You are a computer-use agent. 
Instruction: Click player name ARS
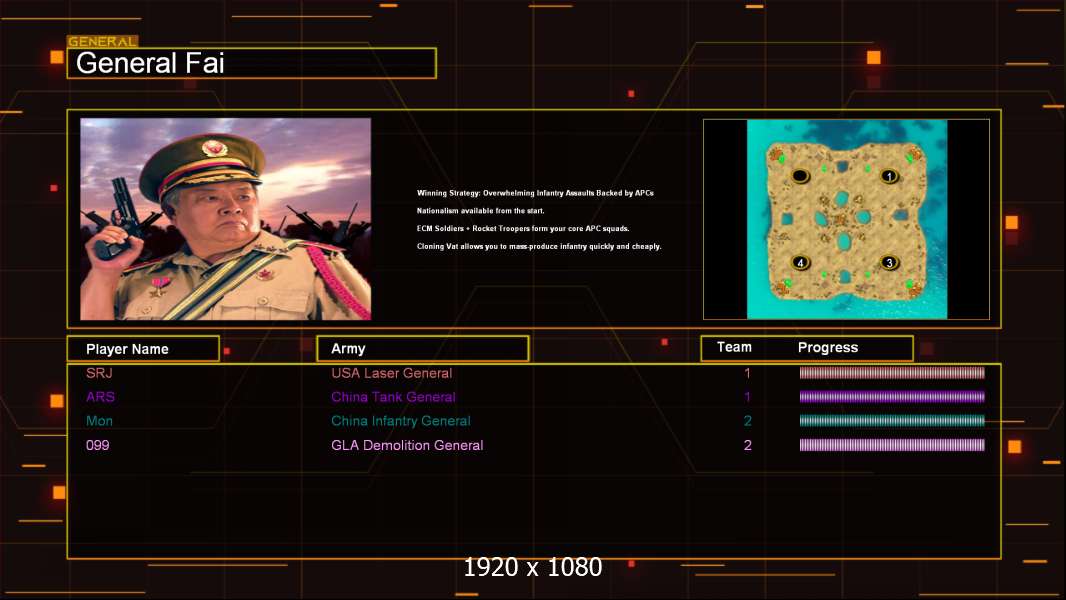point(100,397)
